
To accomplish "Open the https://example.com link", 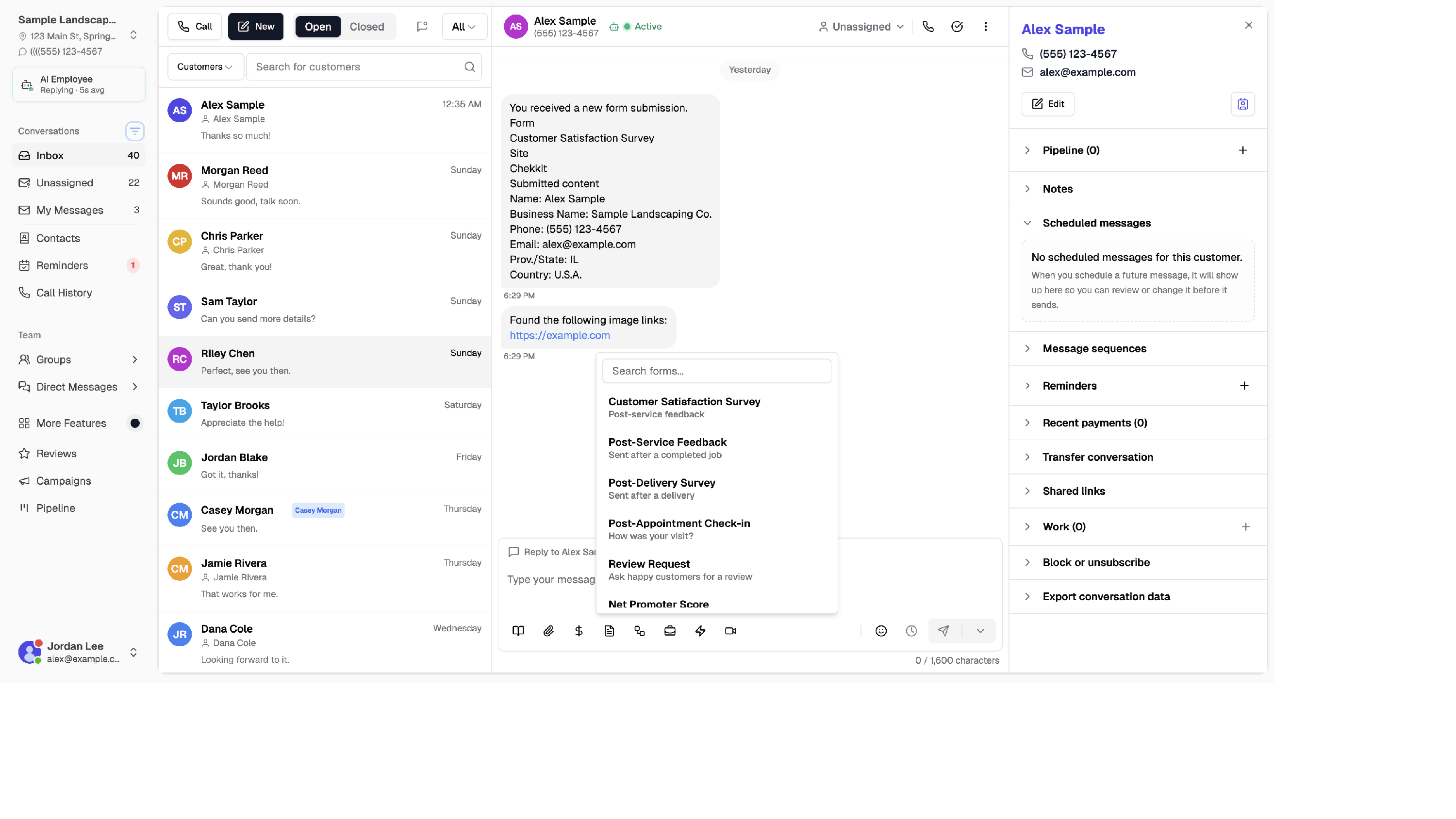I will pos(560,335).
